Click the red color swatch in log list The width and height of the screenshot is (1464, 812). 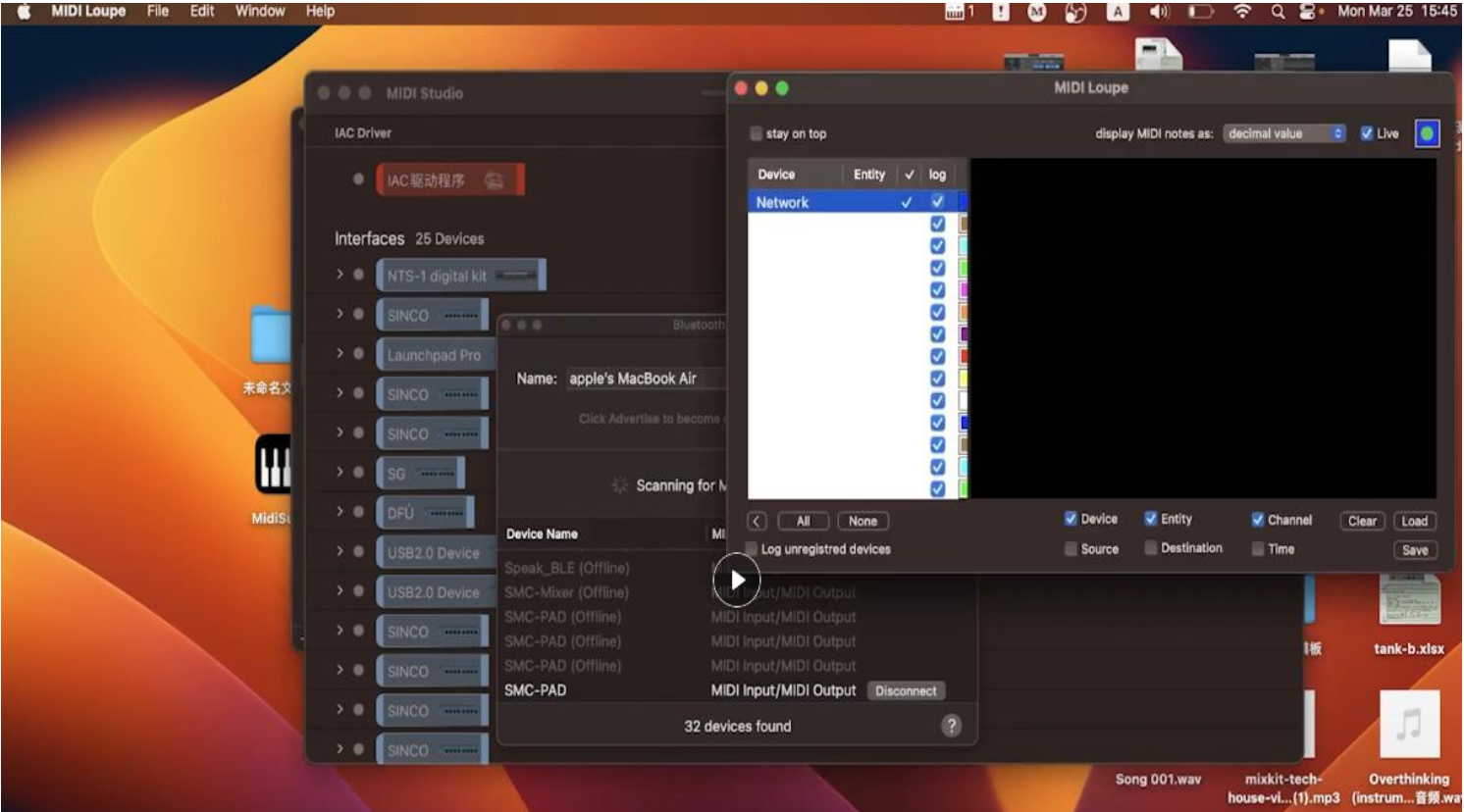[964, 356]
